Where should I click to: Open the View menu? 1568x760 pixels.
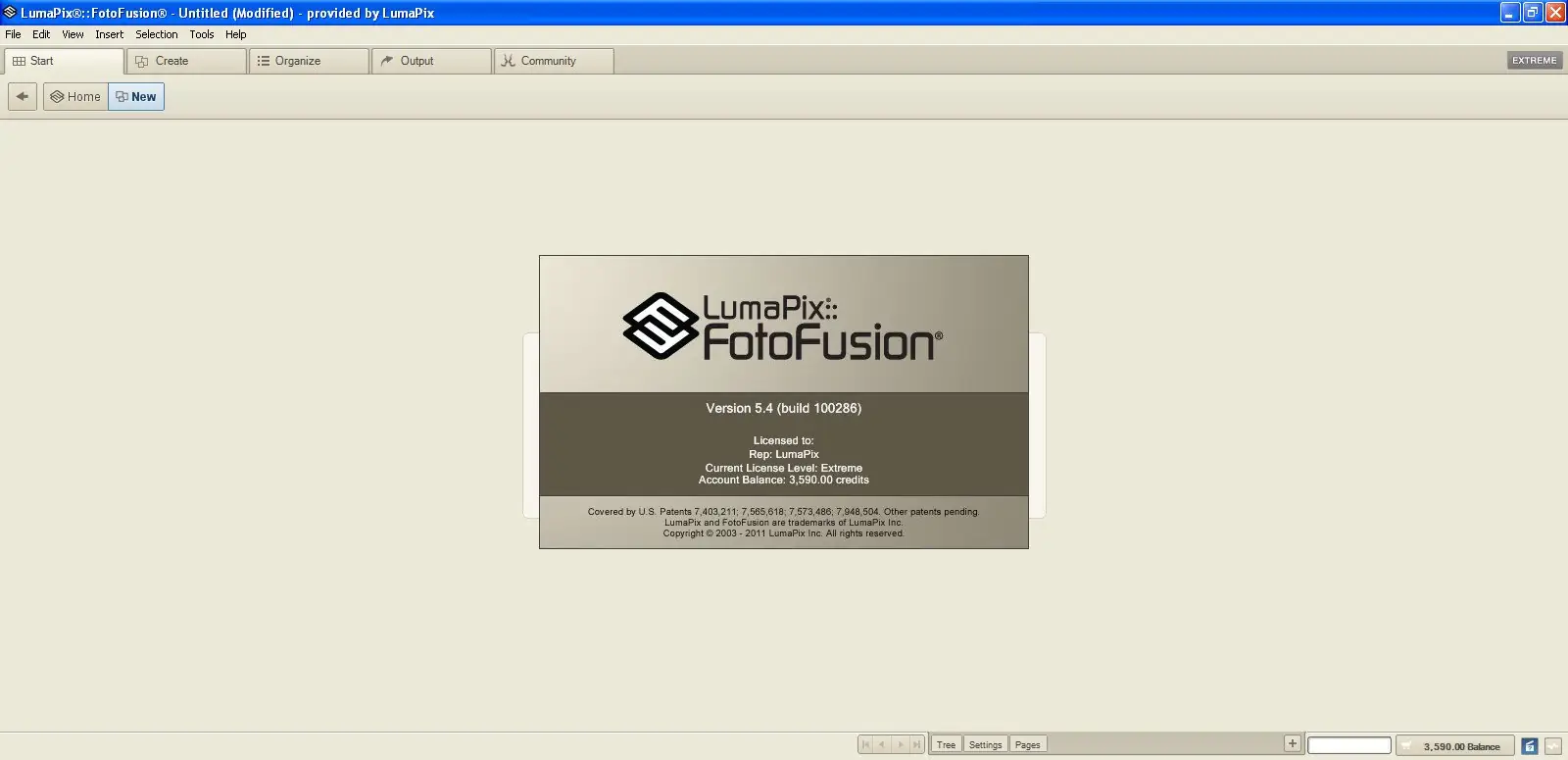tap(73, 34)
